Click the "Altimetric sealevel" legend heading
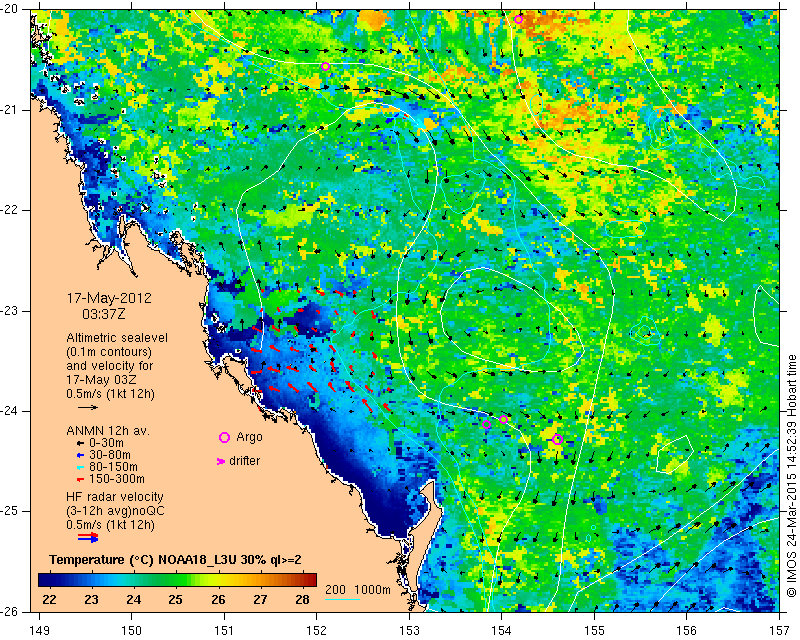Image resolution: width=800 pixels, height=640 pixels. (117, 338)
